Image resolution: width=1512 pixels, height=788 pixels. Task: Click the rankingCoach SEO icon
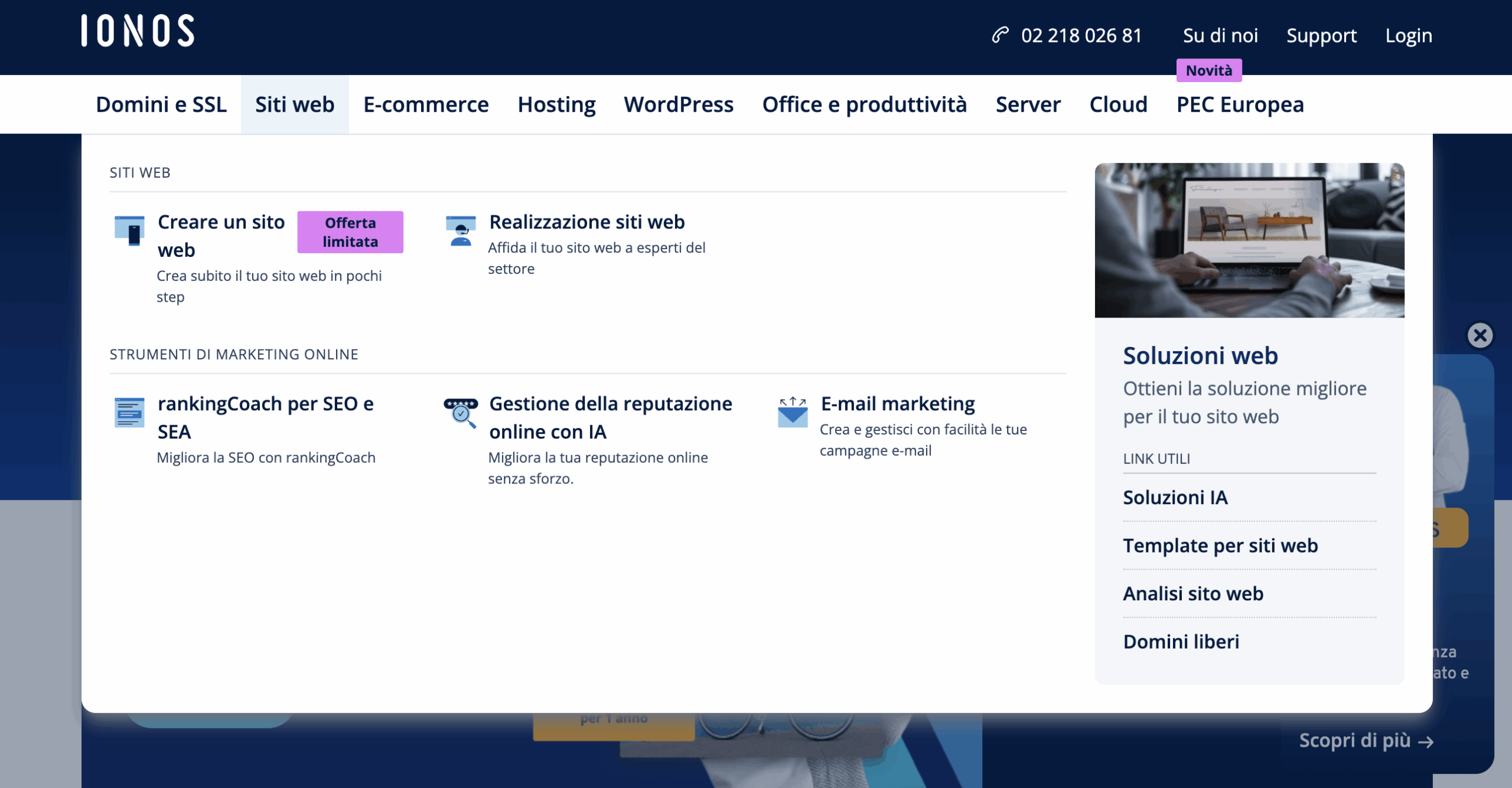129,412
